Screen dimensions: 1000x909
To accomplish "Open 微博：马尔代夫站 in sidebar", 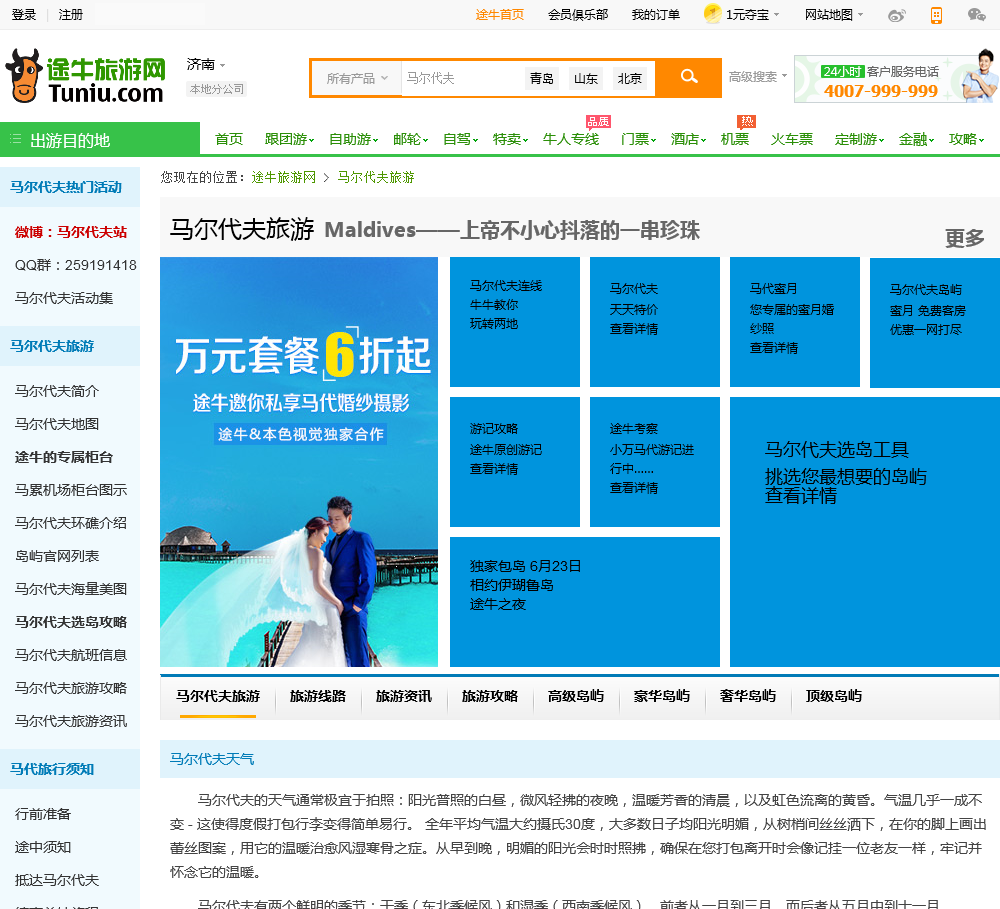I will (x=71, y=232).
